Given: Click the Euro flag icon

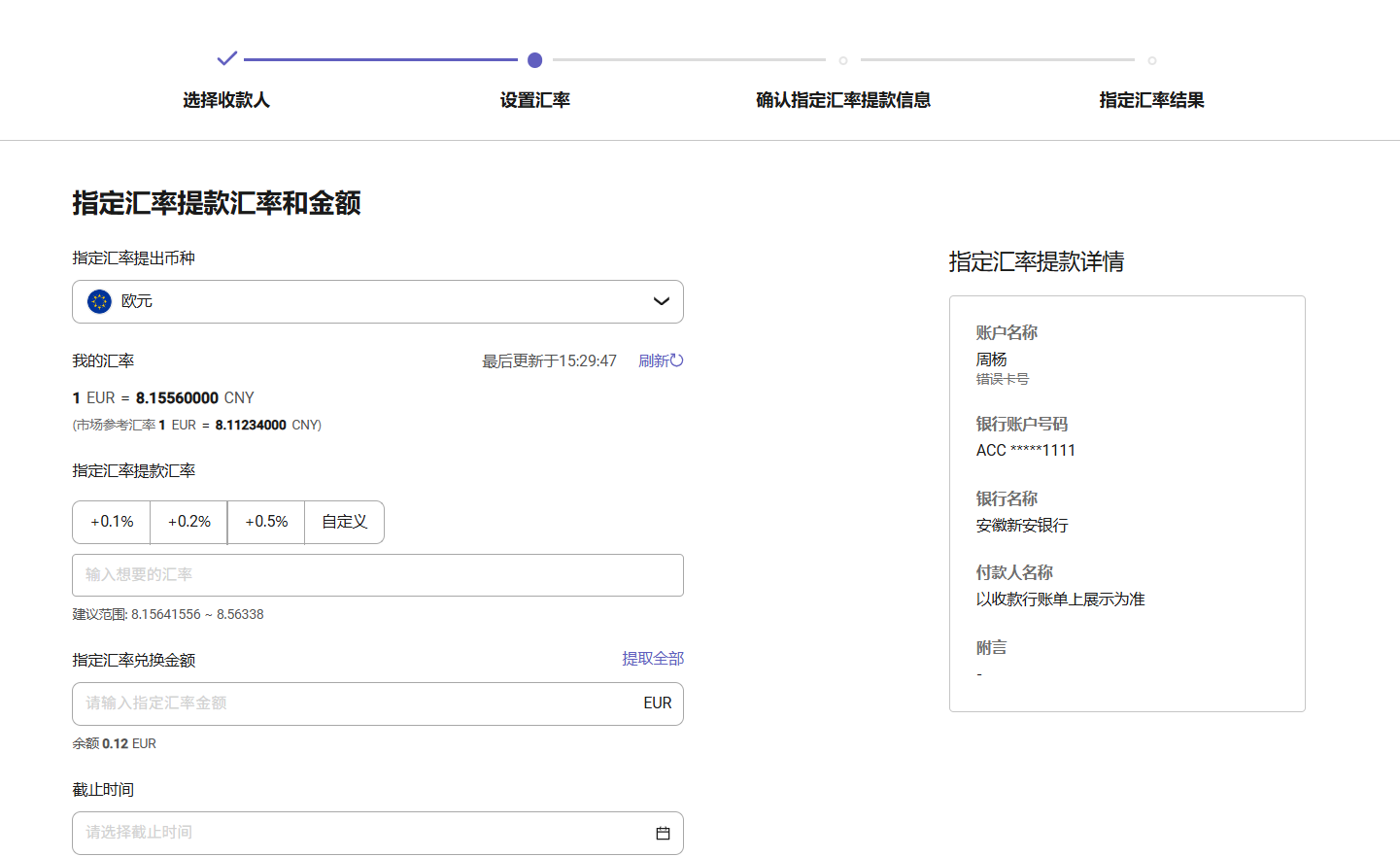Looking at the screenshot, I should click(99, 301).
